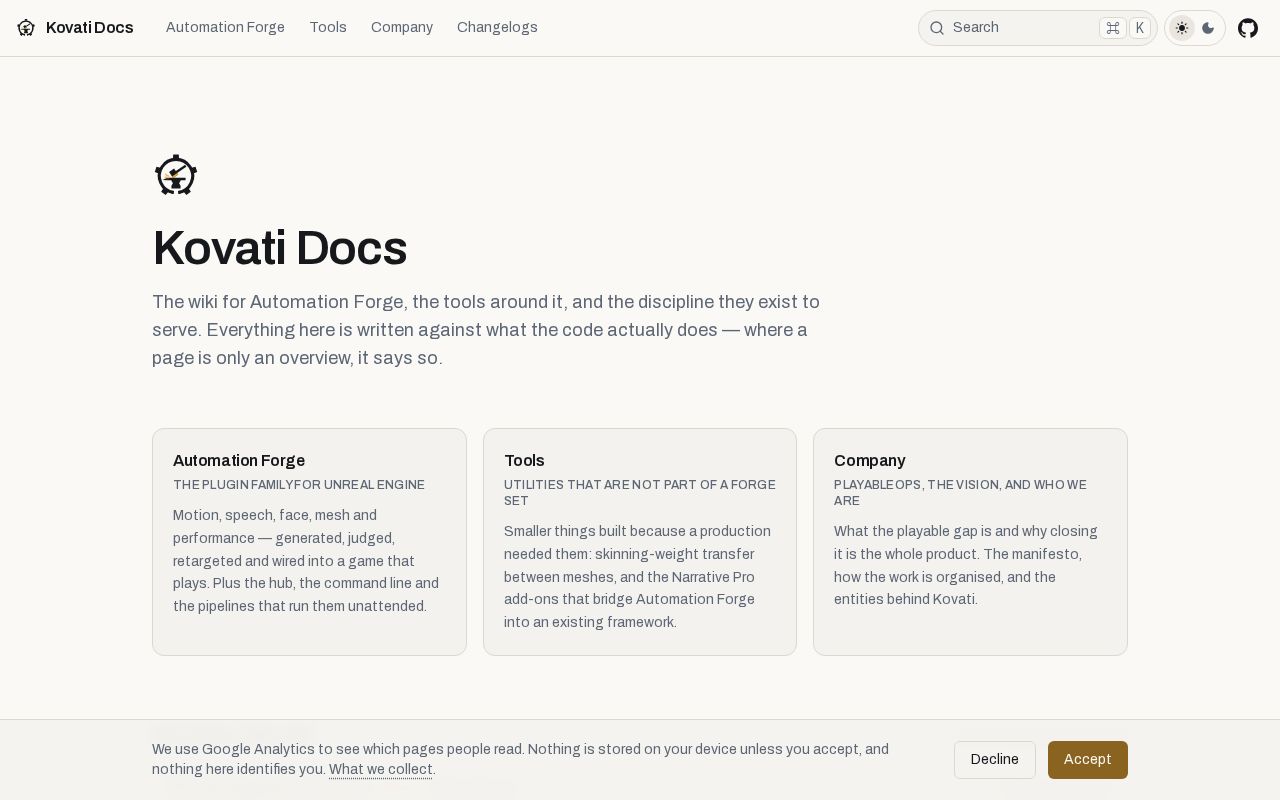Viewport: 1280px width, 800px height.
Task: Open the Changelogs nav item
Action: [x=497, y=28]
